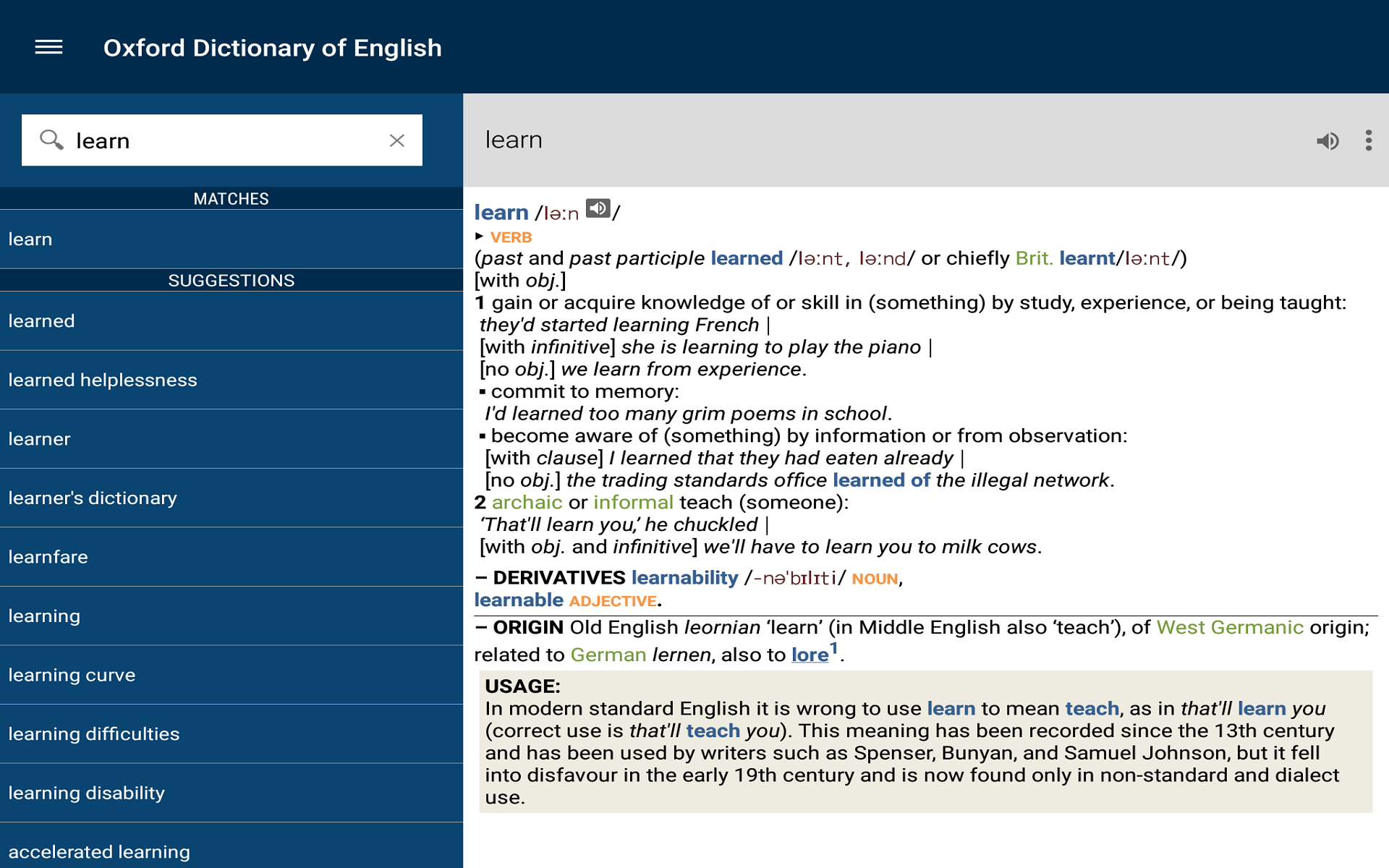Screen dimensions: 1389x868
Task: Play the inline pronunciation speaker icon
Action: click(x=598, y=209)
